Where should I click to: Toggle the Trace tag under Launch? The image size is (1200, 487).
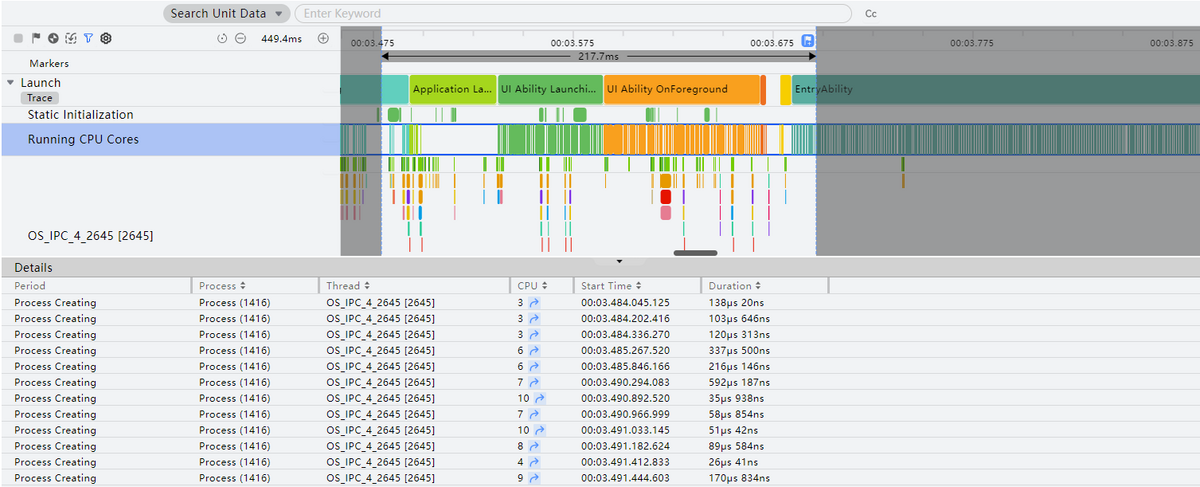(x=40, y=98)
